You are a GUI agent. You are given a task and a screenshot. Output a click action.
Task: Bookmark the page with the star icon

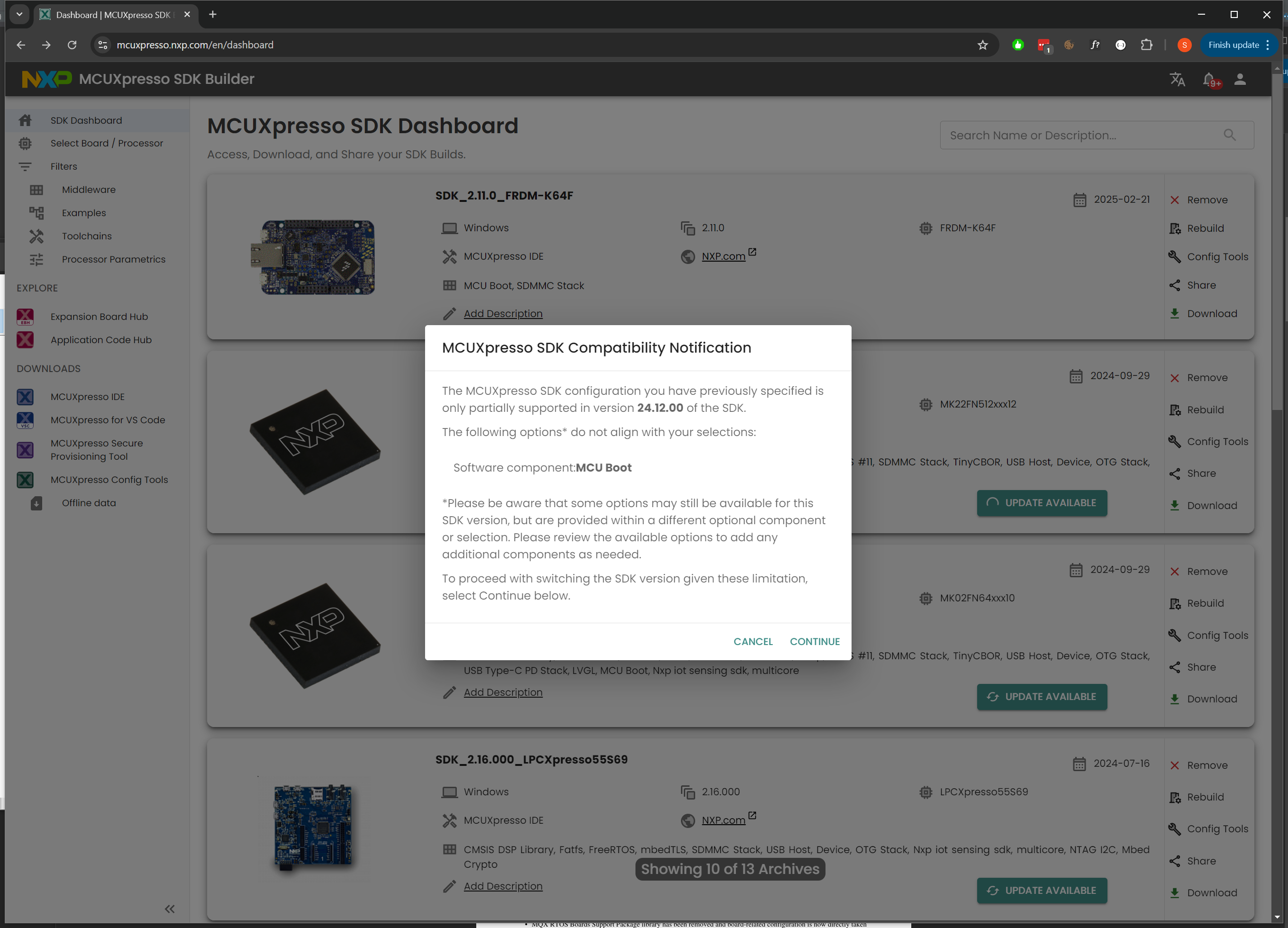click(x=983, y=44)
